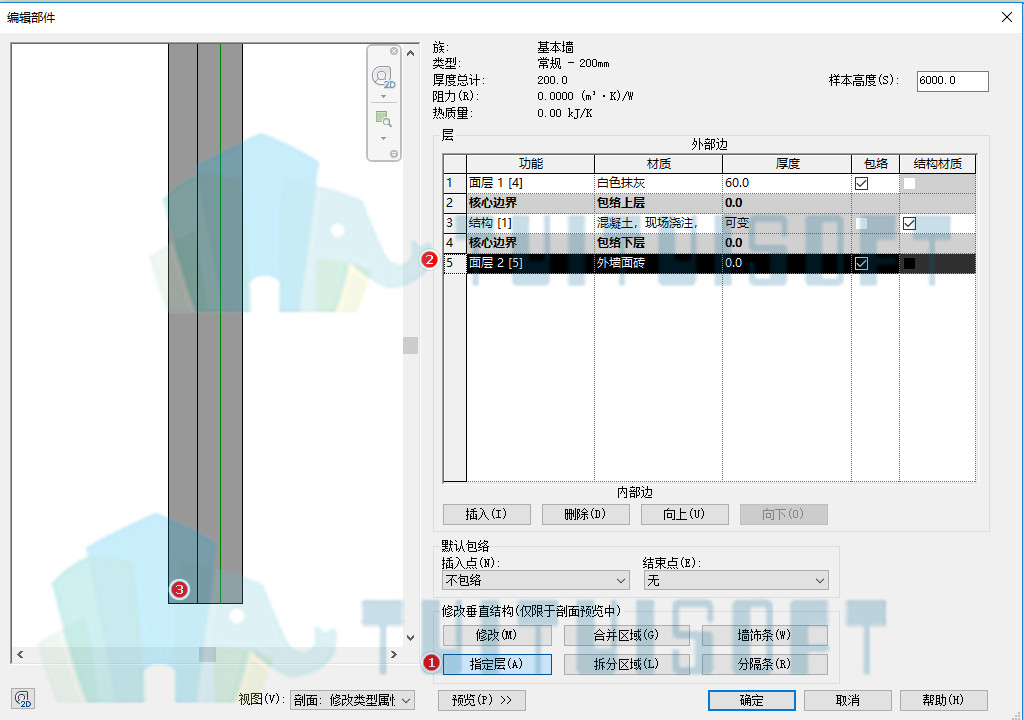Viewport: 1024px width, 720px height.
Task: Close the preview navigation bar
Action: tap(394, 51)
